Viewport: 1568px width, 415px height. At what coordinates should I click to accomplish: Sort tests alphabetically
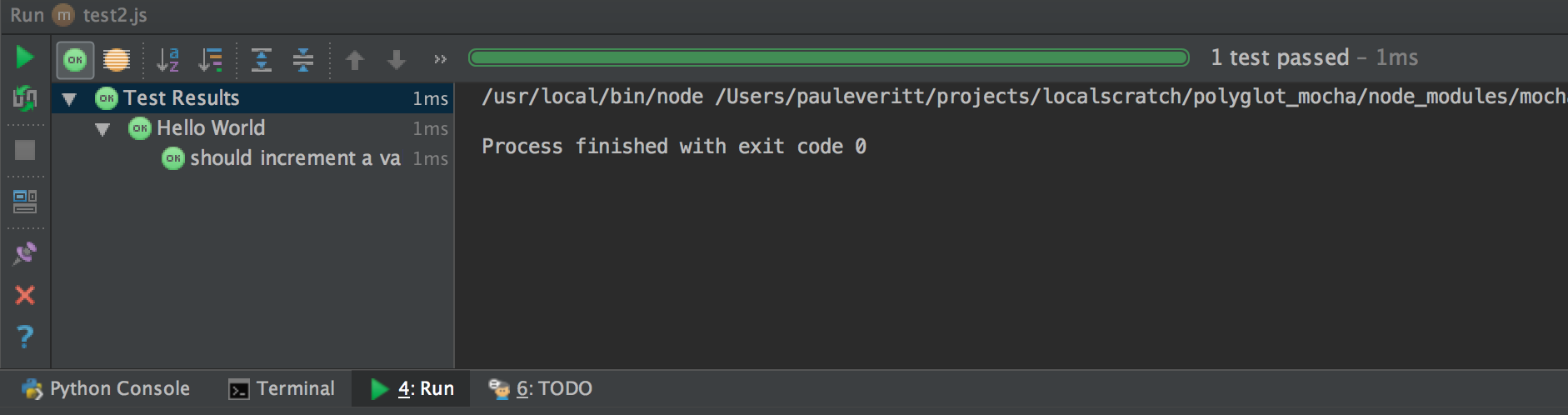pos(168,60)
